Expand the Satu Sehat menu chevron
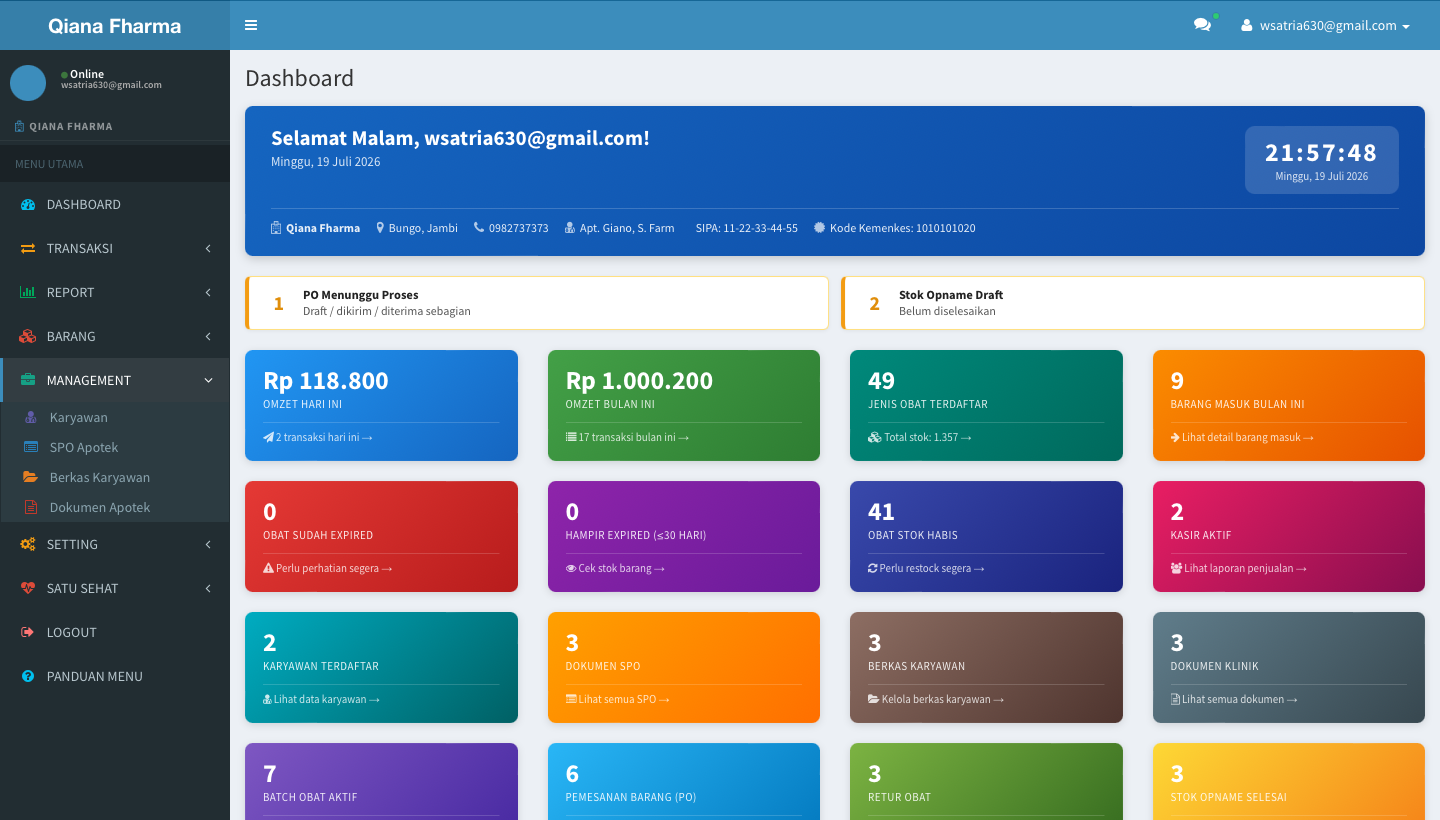This screenshot has height=820, width=1440. click(x=208, y=588)
